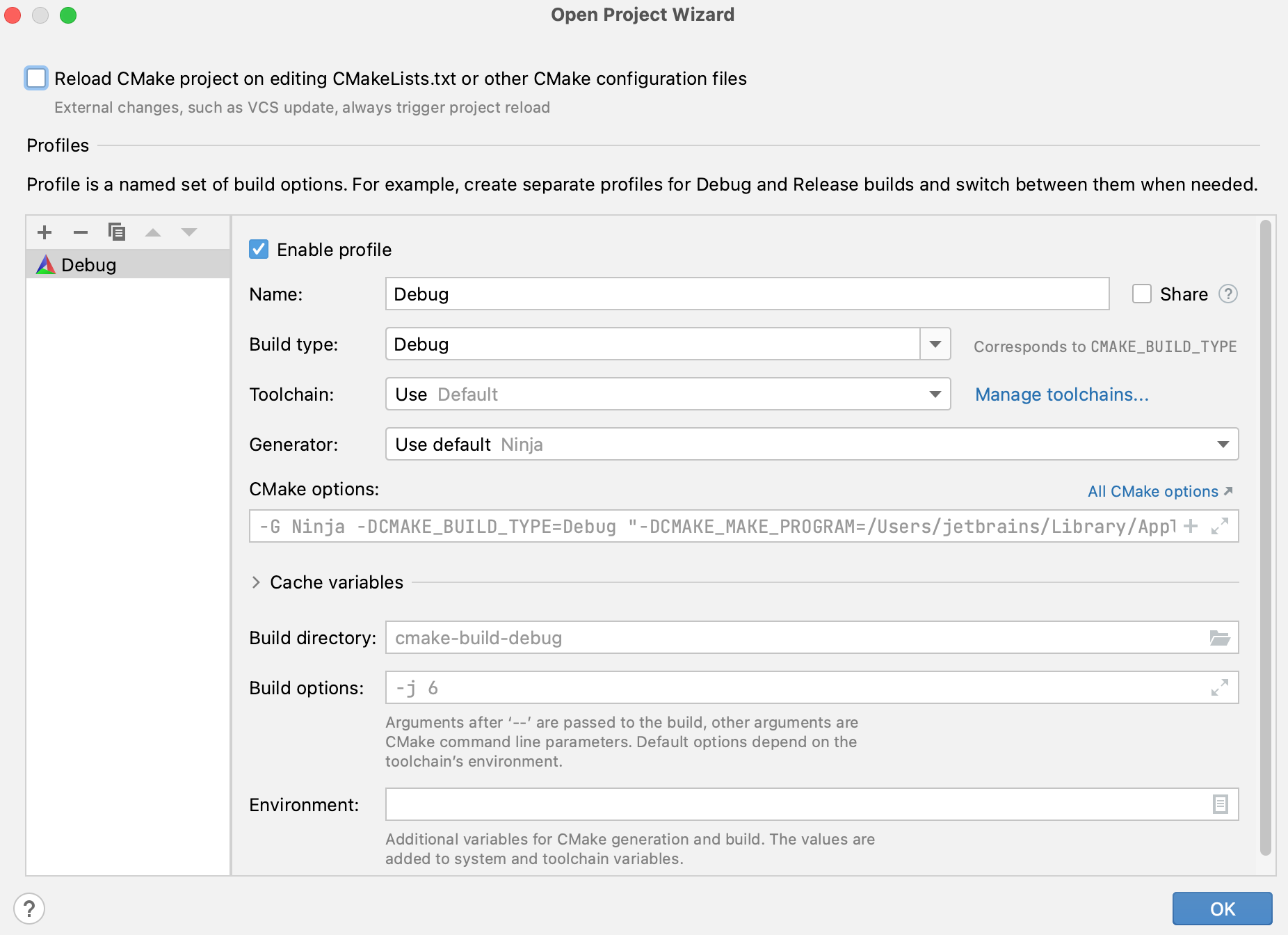Click the Name text field
This screenshot has height=935, width=1288.
point(747,294)
